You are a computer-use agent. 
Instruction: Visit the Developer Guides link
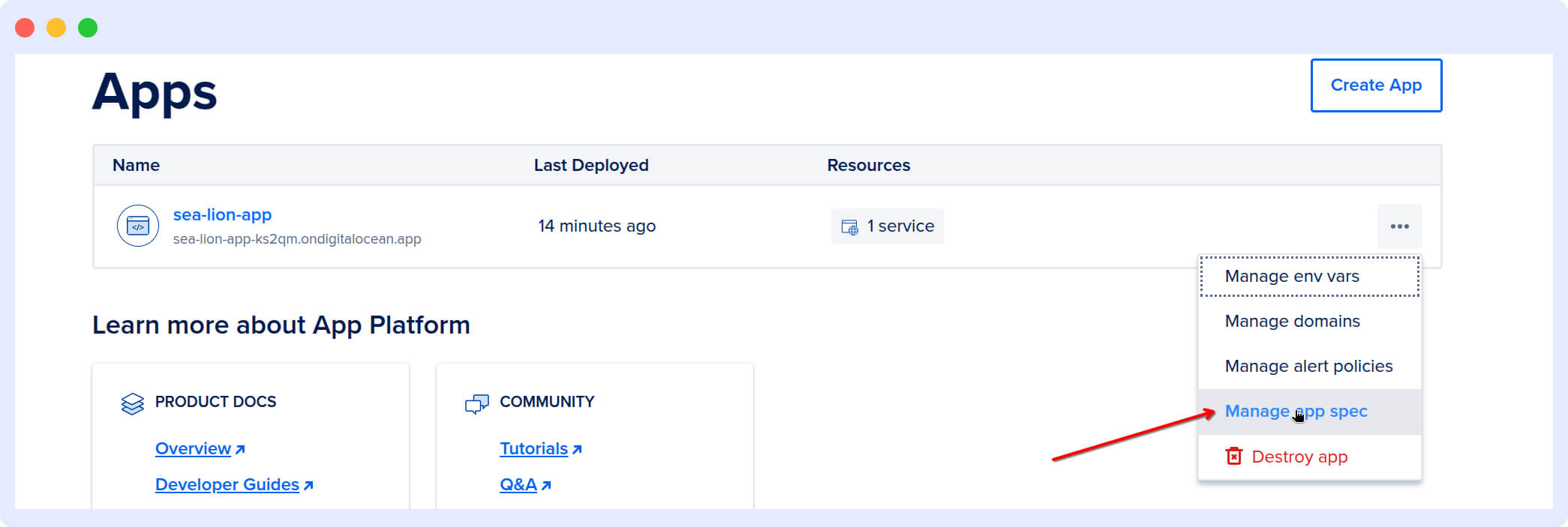pyautogui.click(x=227, y=485)
